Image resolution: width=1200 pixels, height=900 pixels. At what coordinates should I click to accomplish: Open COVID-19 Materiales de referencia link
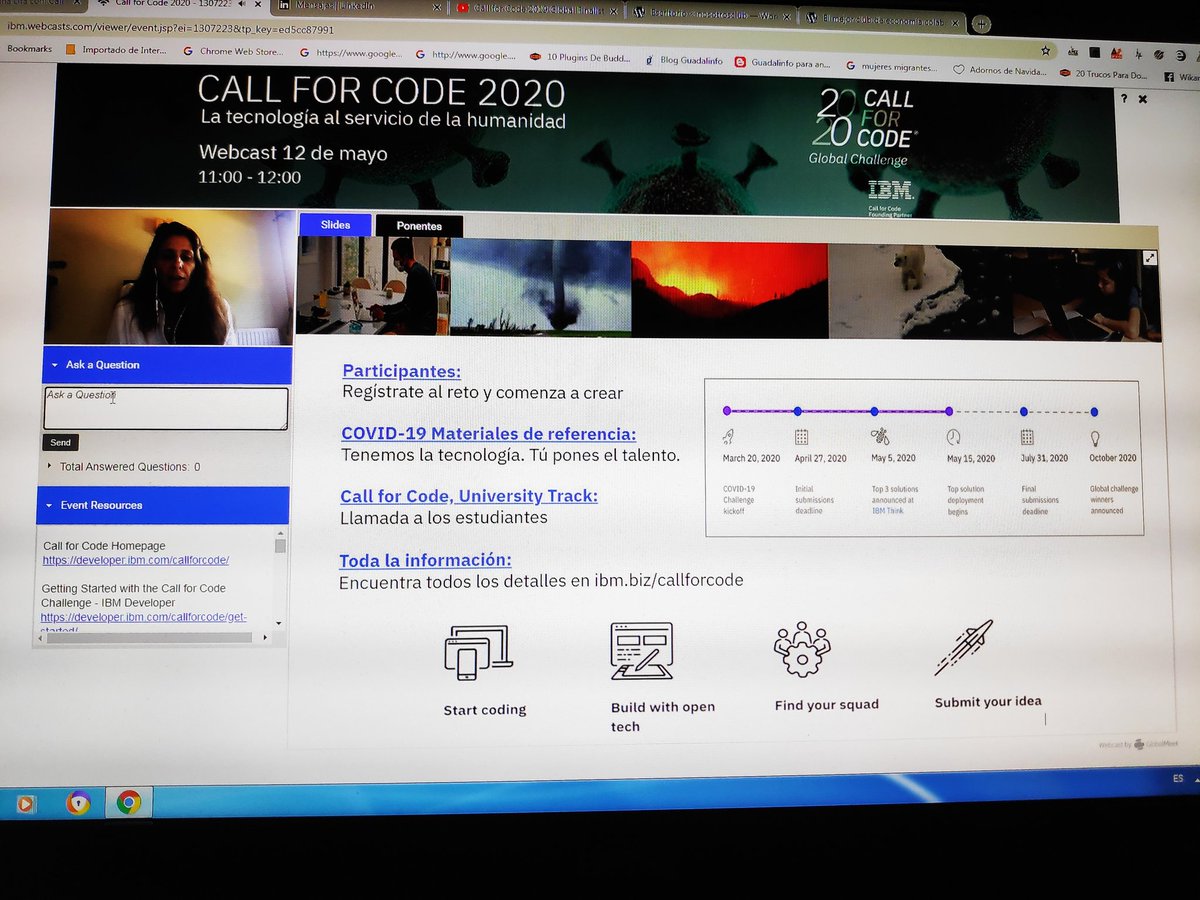pyautogui.click(x=488, y=434)
